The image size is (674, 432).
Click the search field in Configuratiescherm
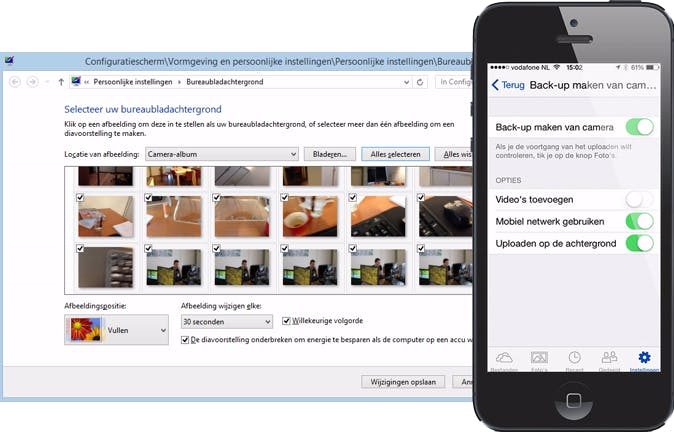(454, 82)
